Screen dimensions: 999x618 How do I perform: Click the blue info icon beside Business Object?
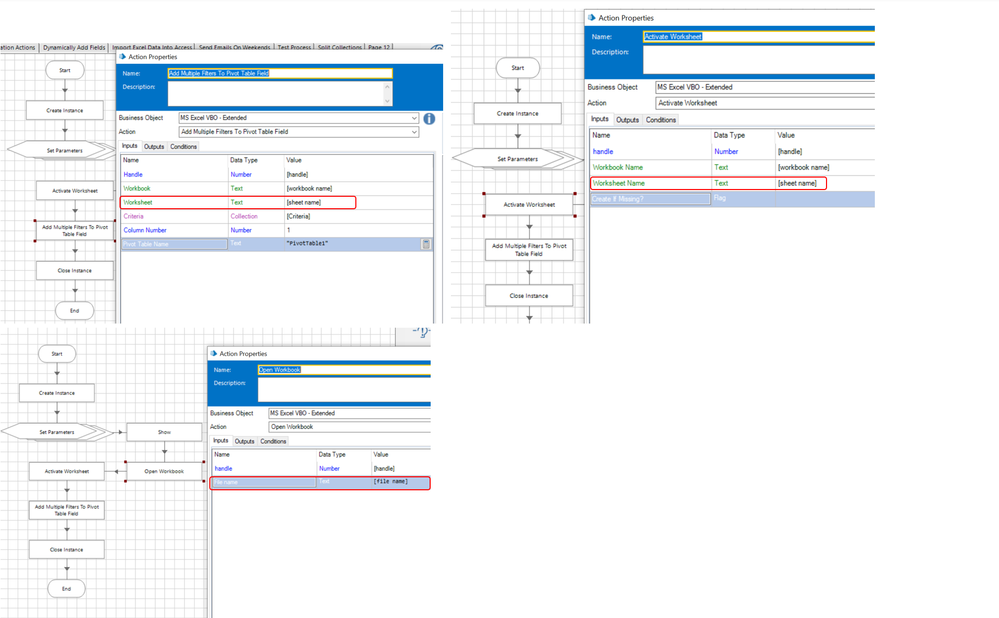429,118
